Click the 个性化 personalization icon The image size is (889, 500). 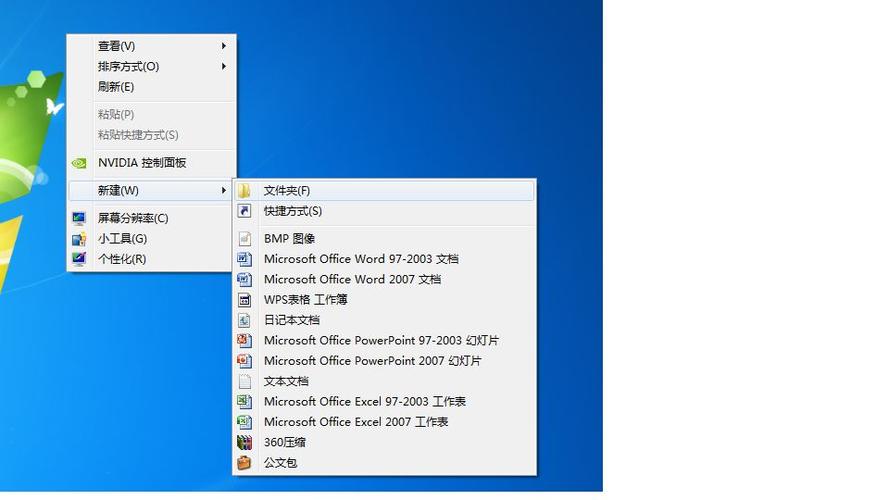(x=79, y=259)
